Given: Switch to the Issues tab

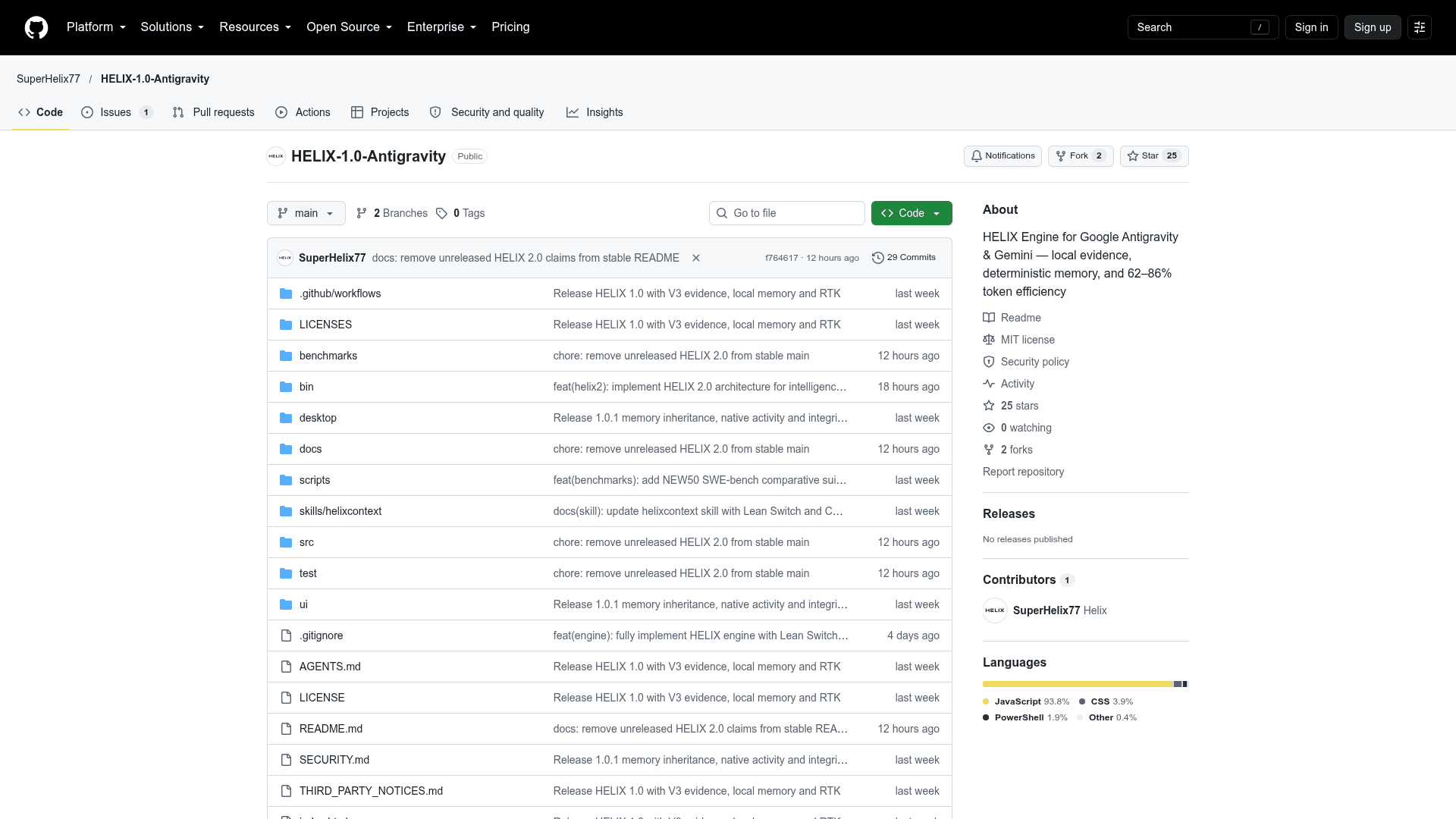Looking at the screenshot, I should click(x=117, y=112).
